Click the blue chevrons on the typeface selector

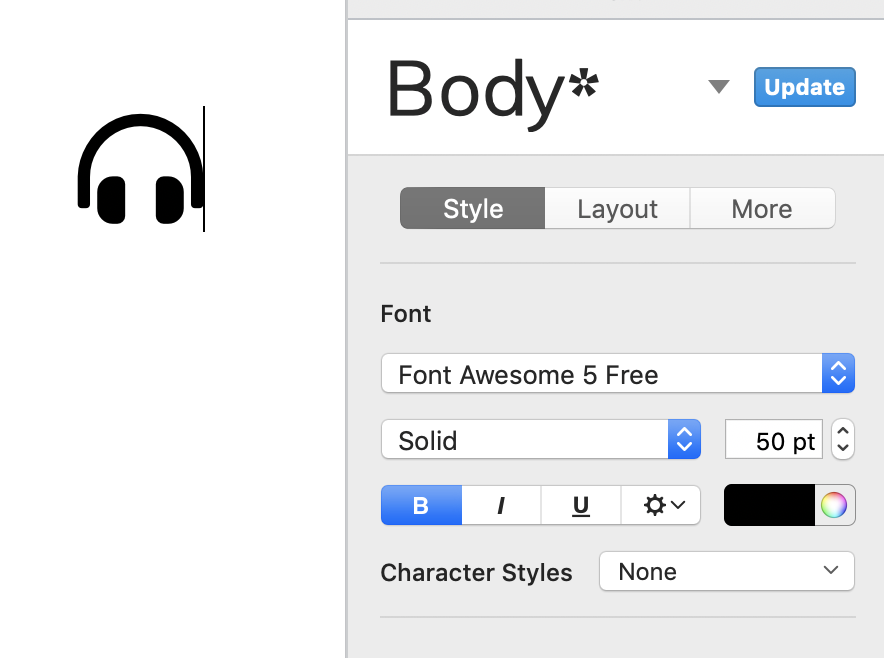tap(684, 439)
